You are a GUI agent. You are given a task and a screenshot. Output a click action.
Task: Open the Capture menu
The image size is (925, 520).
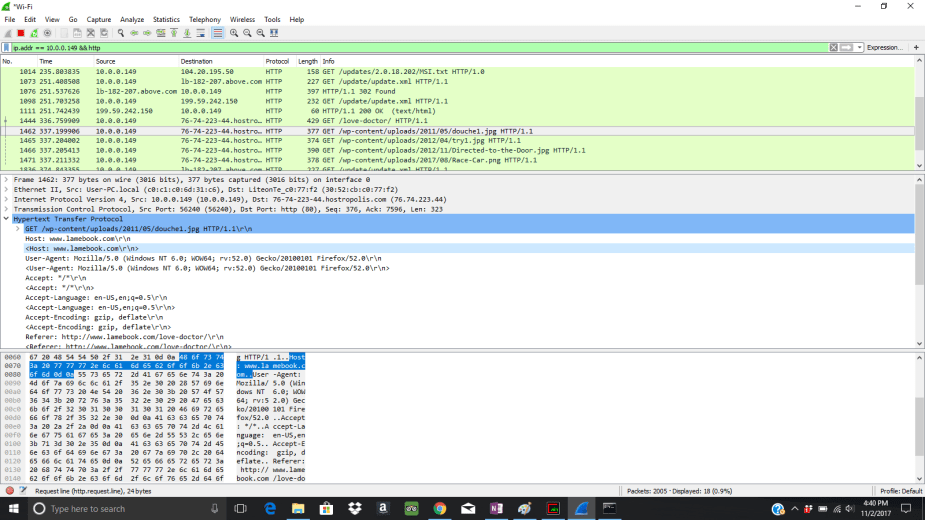[x=99, y=19]
